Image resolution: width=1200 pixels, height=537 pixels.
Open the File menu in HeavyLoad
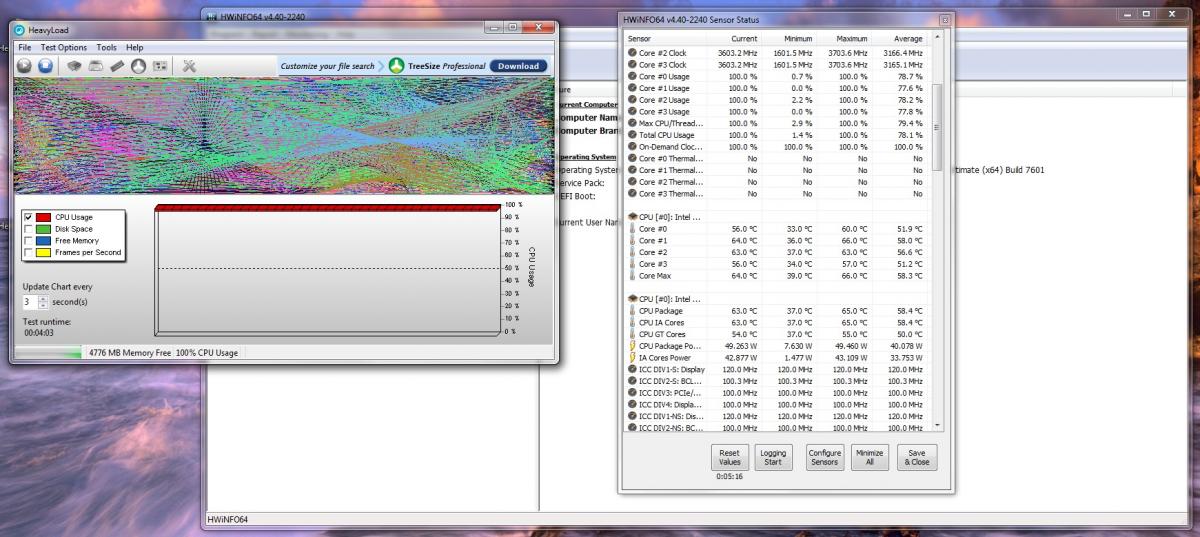(24, 47)
